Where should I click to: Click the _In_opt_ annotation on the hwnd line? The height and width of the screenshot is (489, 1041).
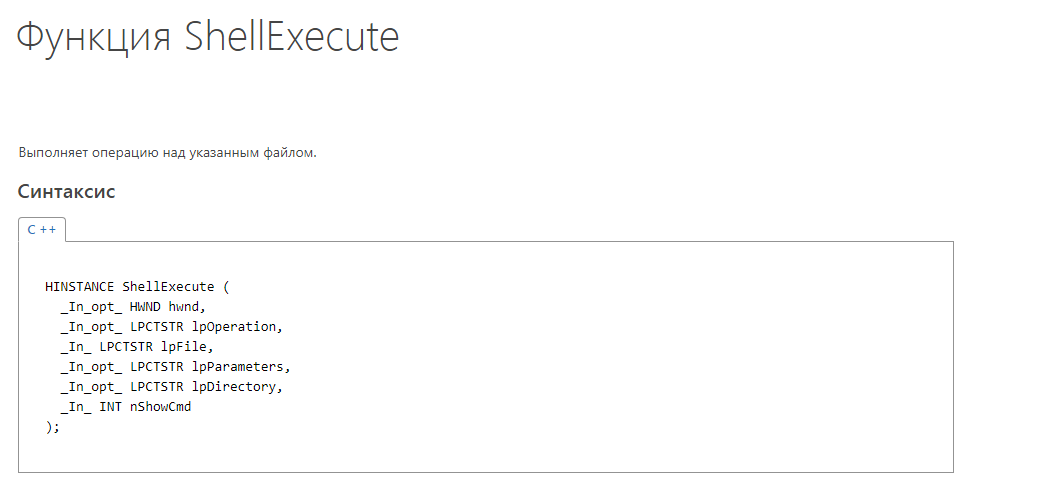tap(91, 306)
